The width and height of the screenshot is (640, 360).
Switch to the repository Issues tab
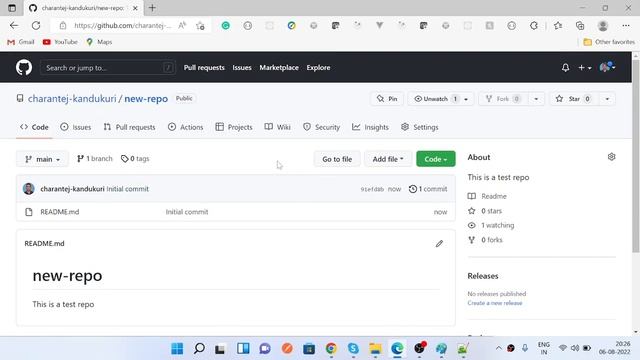[76, 127]
